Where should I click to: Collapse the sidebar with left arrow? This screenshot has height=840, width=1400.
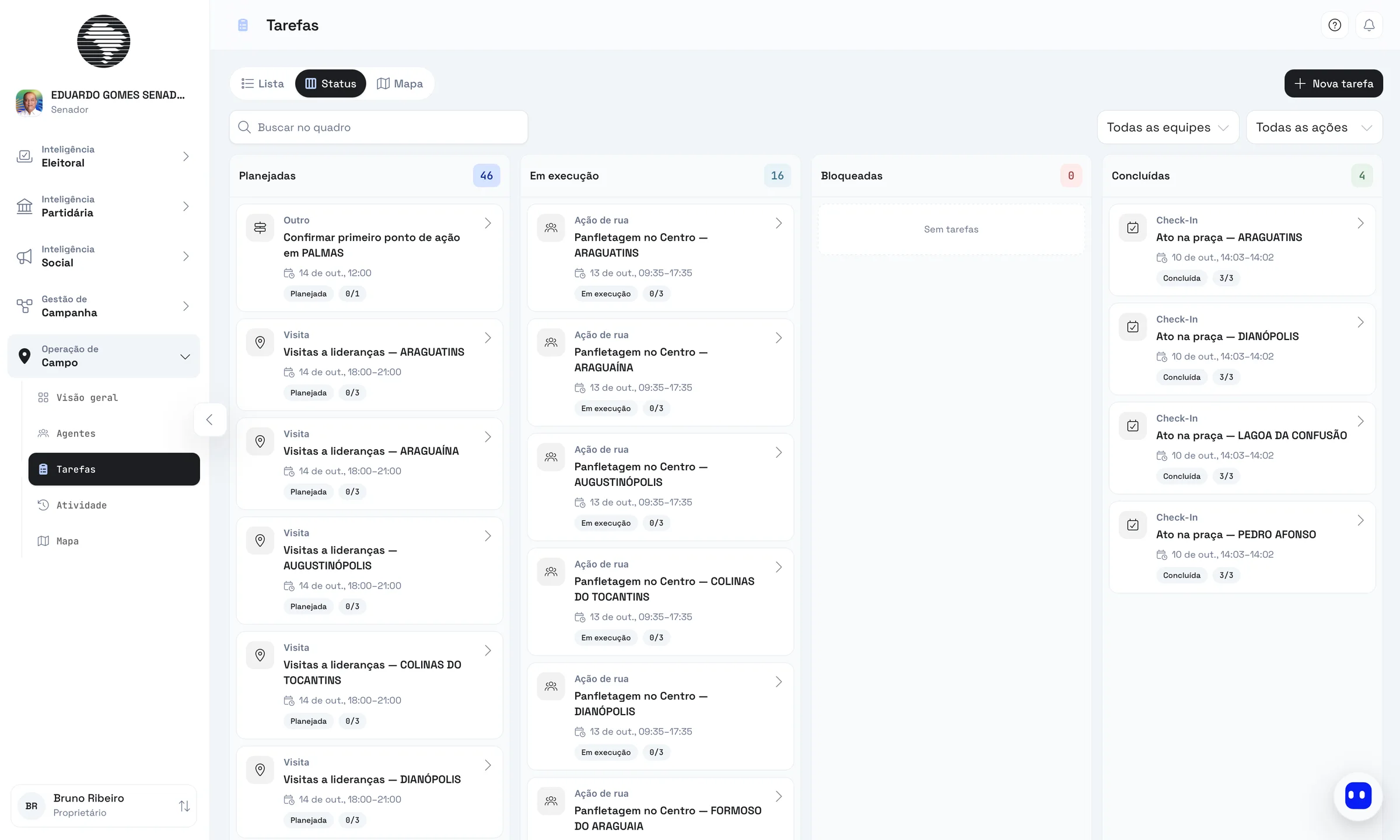[209, 419]
